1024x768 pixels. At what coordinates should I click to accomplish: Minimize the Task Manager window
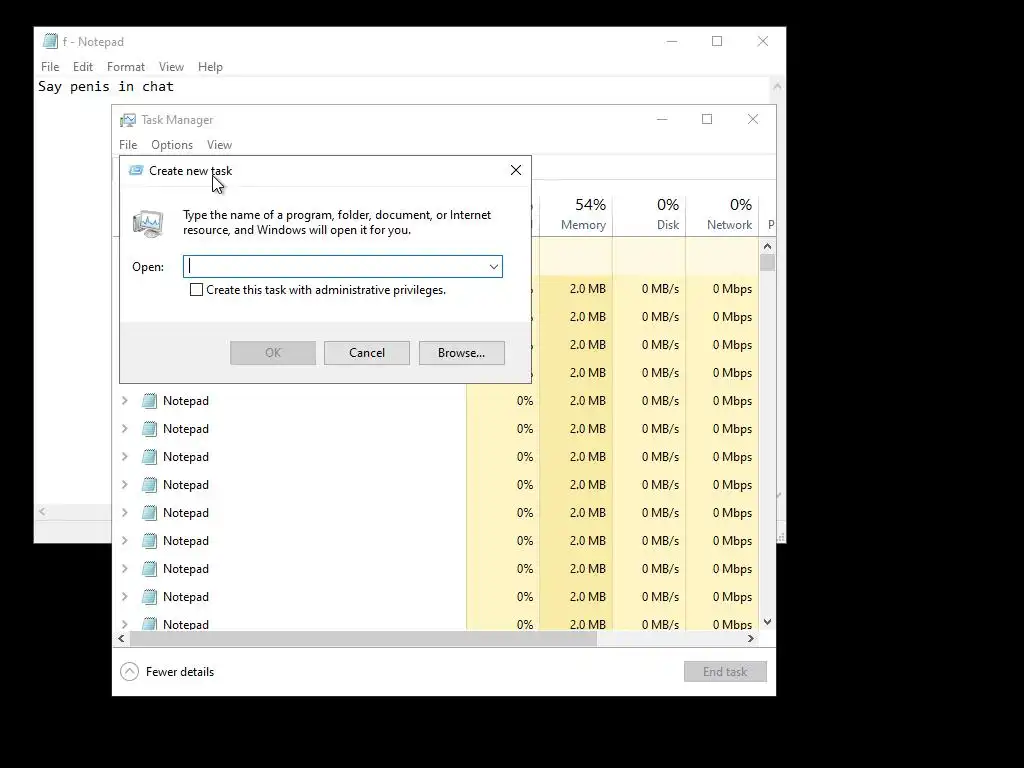(x=662, y=120)
